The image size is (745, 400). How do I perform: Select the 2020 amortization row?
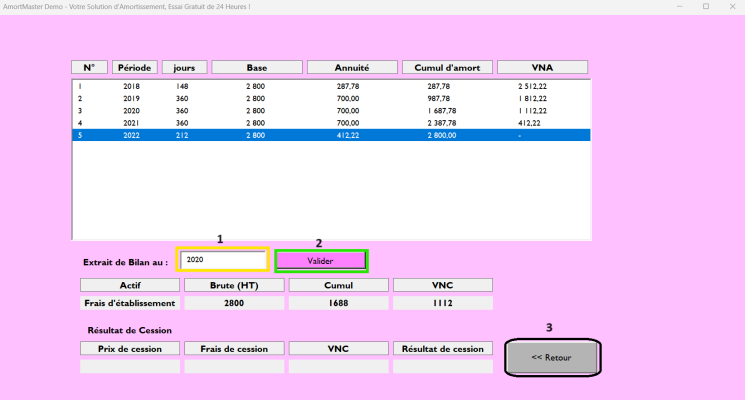(x=331, y=111)
